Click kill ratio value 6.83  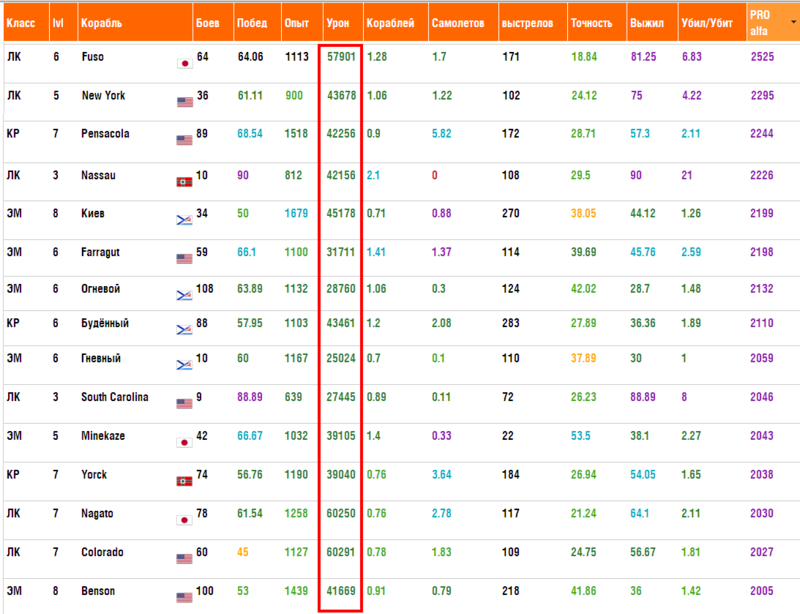click(x=692, y=57)
